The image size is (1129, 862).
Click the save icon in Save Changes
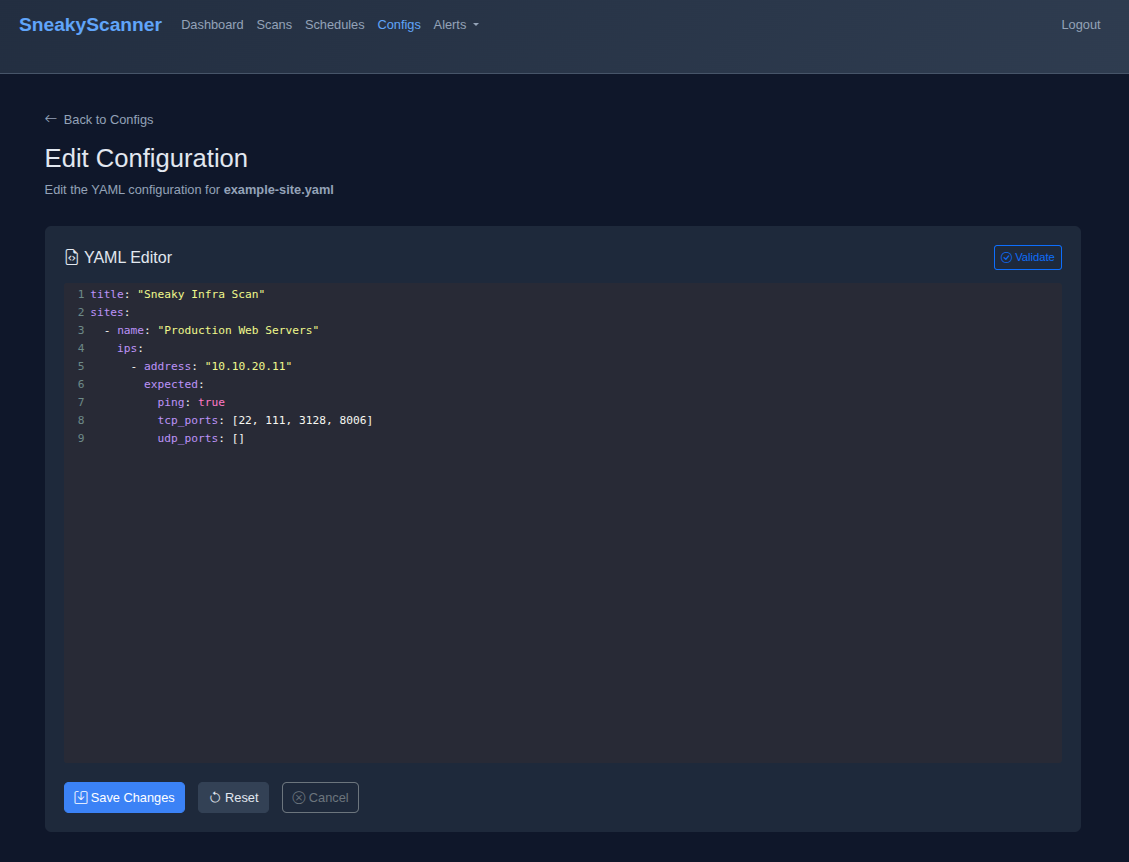pyautogui.click(x=81, y=798)
